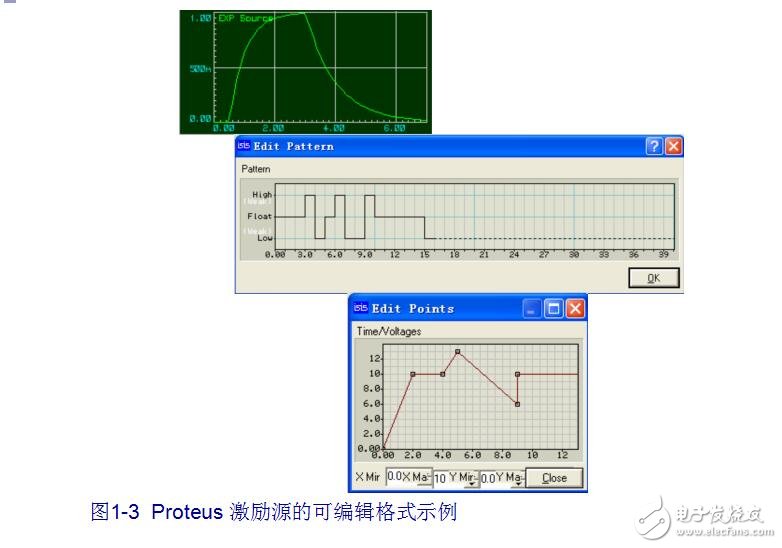Click the 'Low' level label in Edit Pattern
This screenshot has width=782, height=548.
(x=265, y=238)
